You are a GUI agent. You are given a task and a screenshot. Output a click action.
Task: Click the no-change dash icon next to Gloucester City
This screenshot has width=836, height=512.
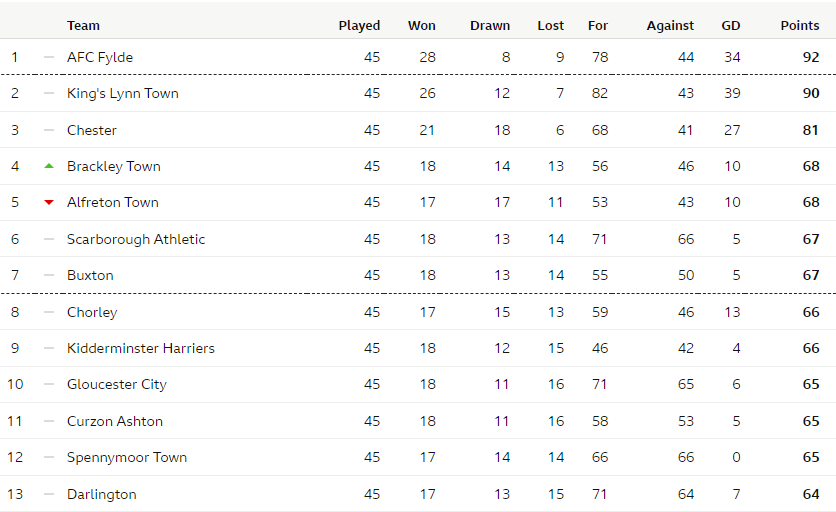pos(49,385)
